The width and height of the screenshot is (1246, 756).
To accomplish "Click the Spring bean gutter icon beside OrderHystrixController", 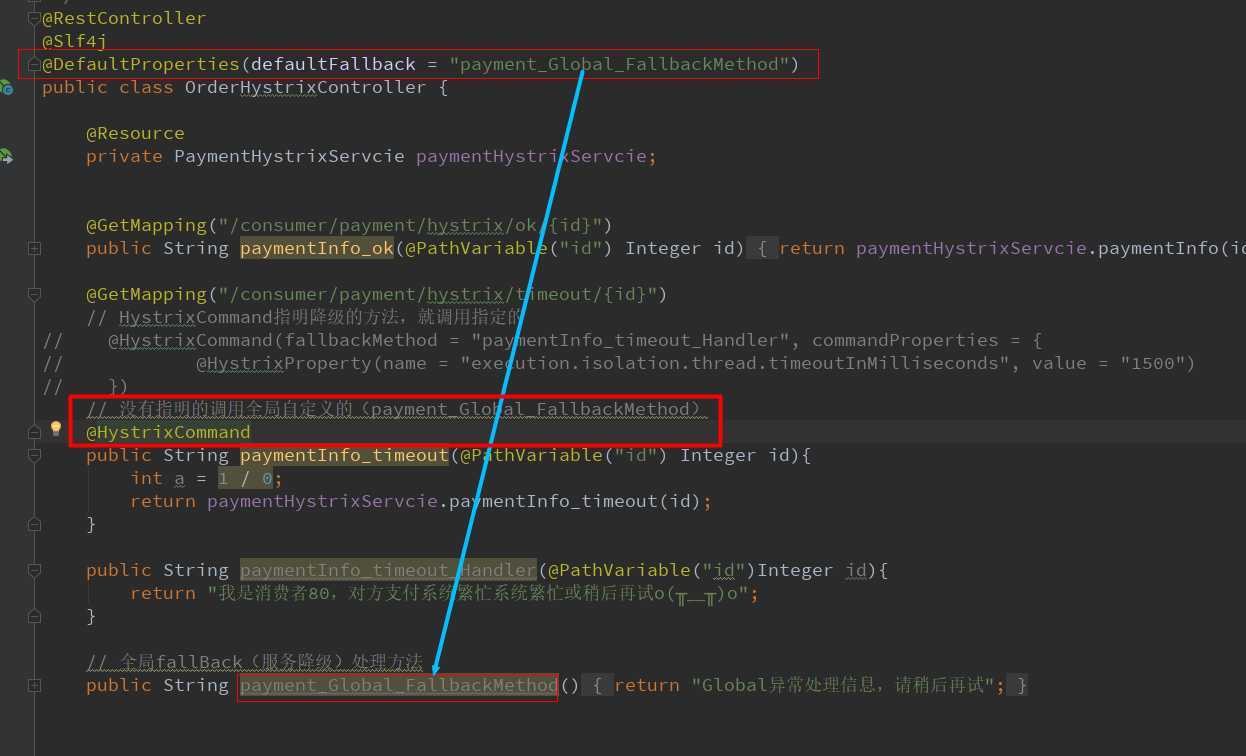I will coord(6,88).
